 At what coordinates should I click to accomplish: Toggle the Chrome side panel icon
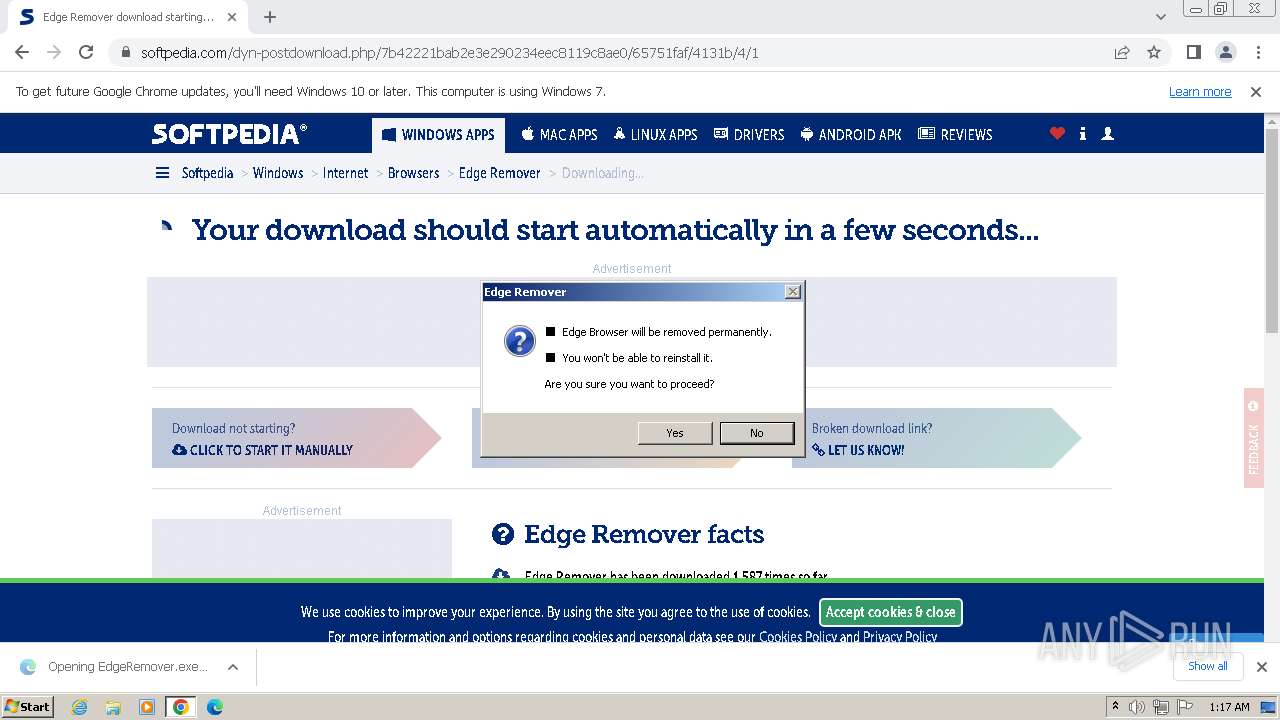click(x=1193, y=52)
